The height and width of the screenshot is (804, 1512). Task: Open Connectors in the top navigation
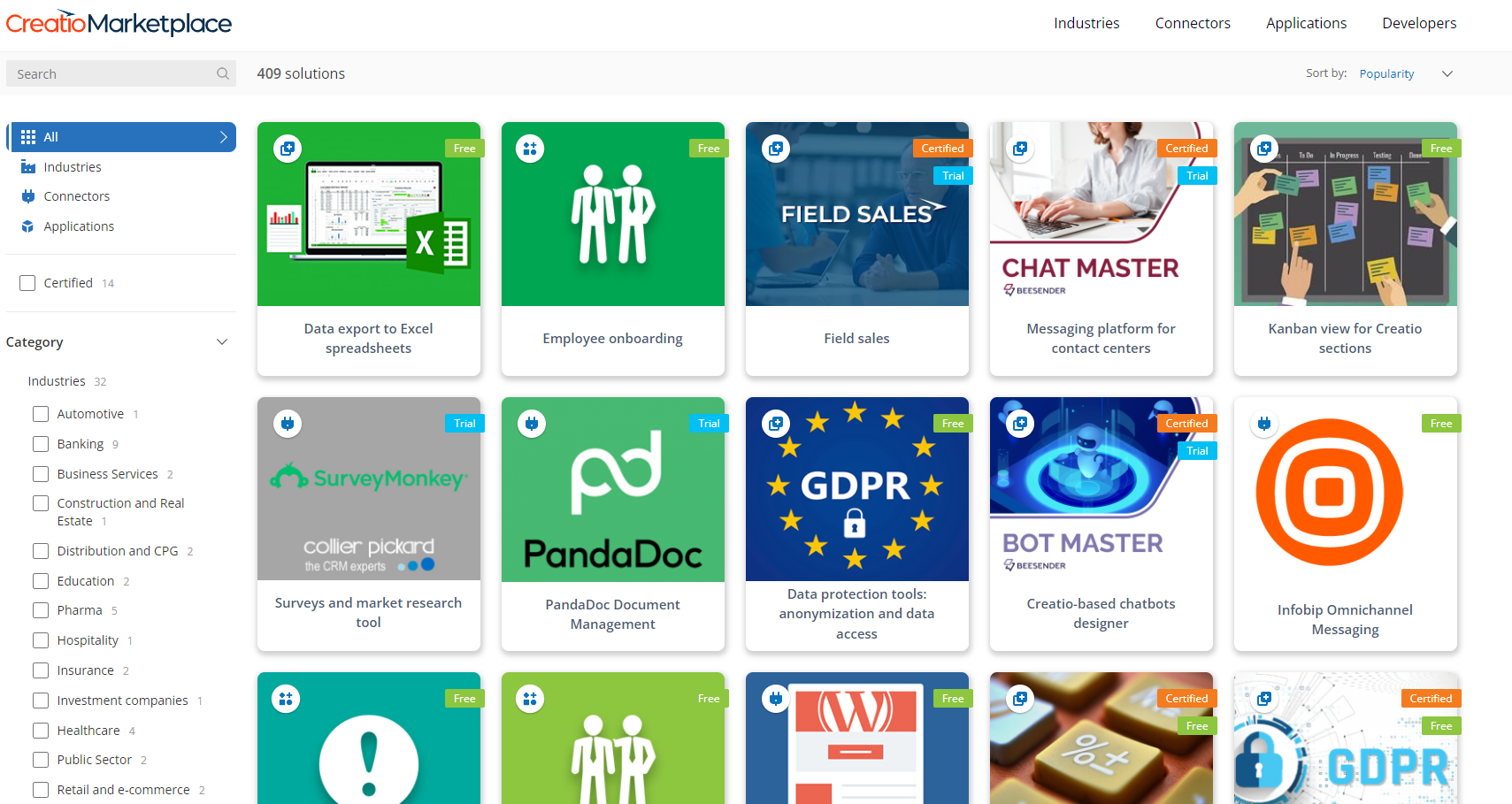1193,23
